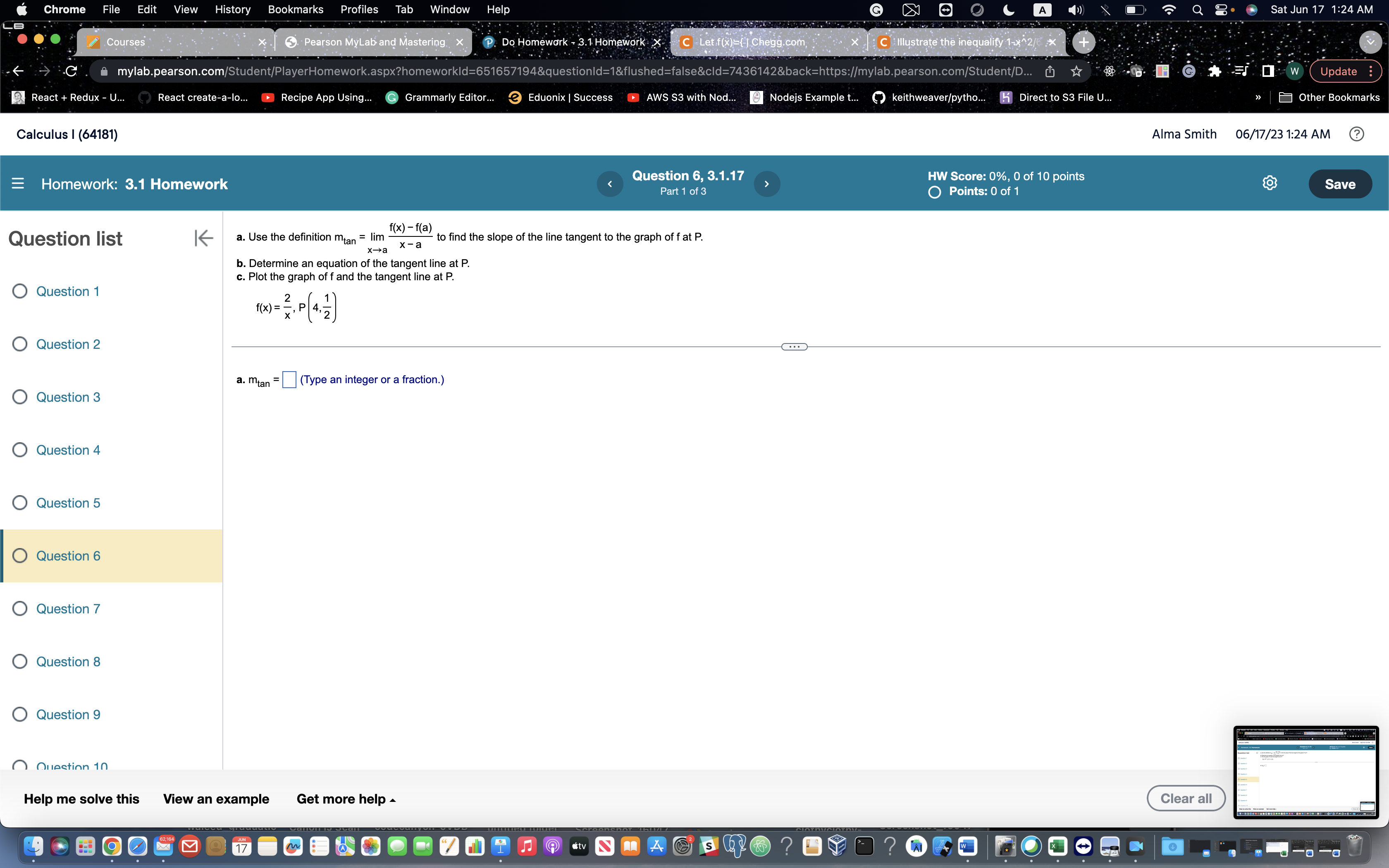Click the help question mark icon
Image resolution: width=1389 pixels, height=868 pixels.
point(1357,134)
